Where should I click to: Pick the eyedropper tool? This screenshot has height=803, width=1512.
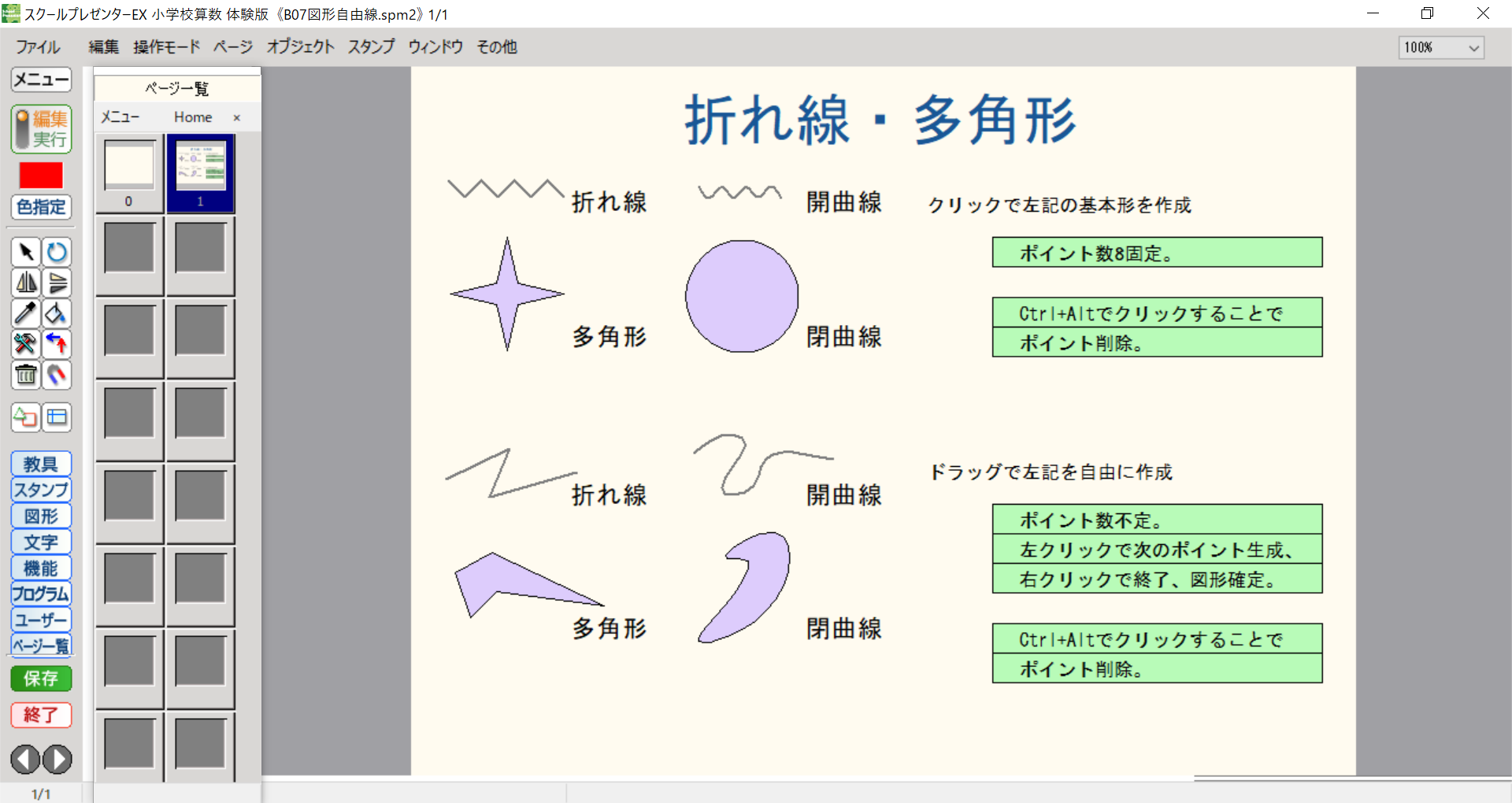[26, 313]
